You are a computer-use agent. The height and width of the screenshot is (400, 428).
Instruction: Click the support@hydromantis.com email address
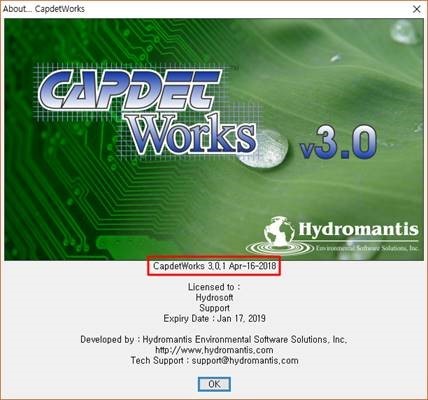(245, 360)
